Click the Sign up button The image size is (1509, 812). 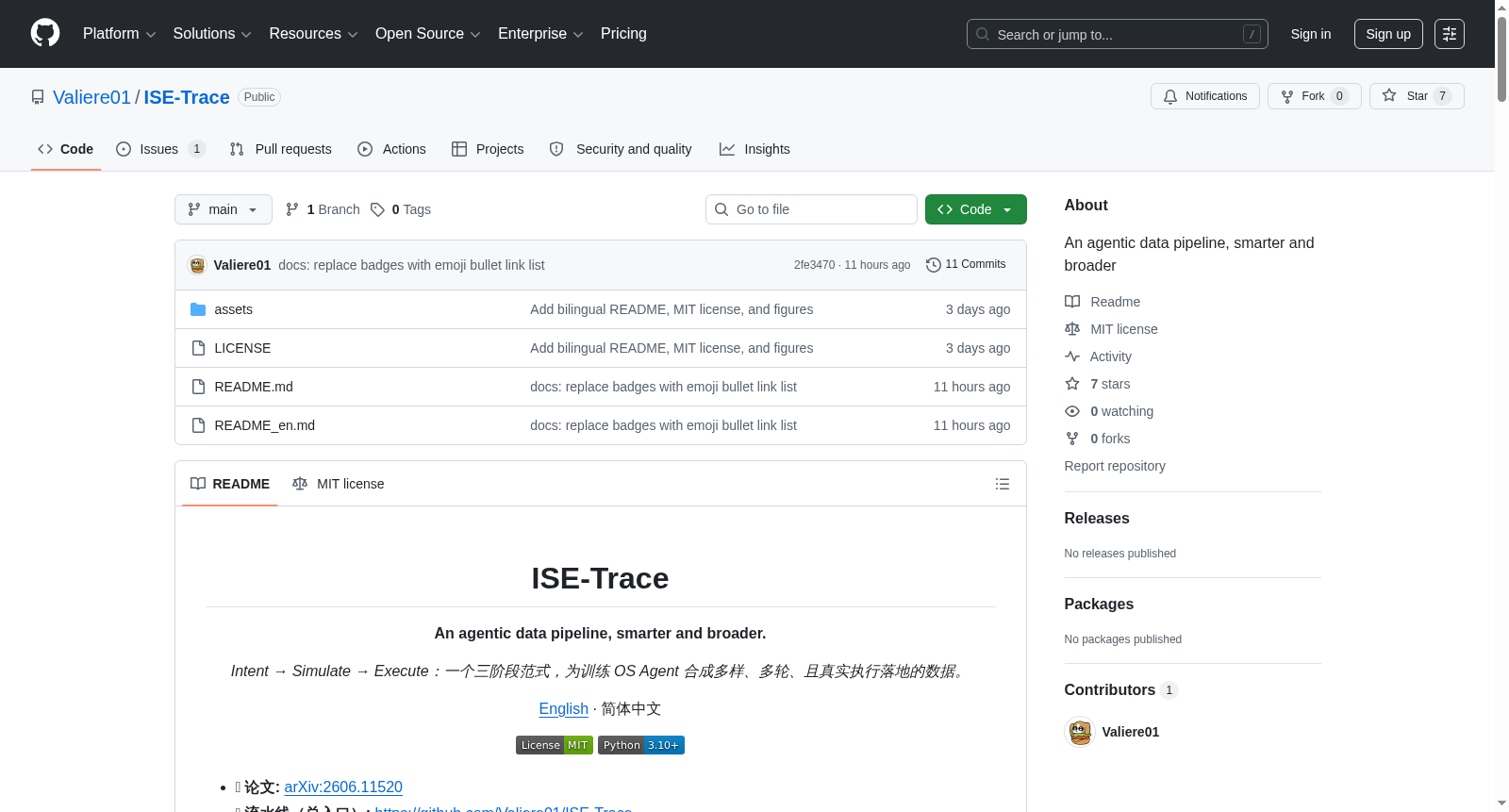[x=1388, y=34]
